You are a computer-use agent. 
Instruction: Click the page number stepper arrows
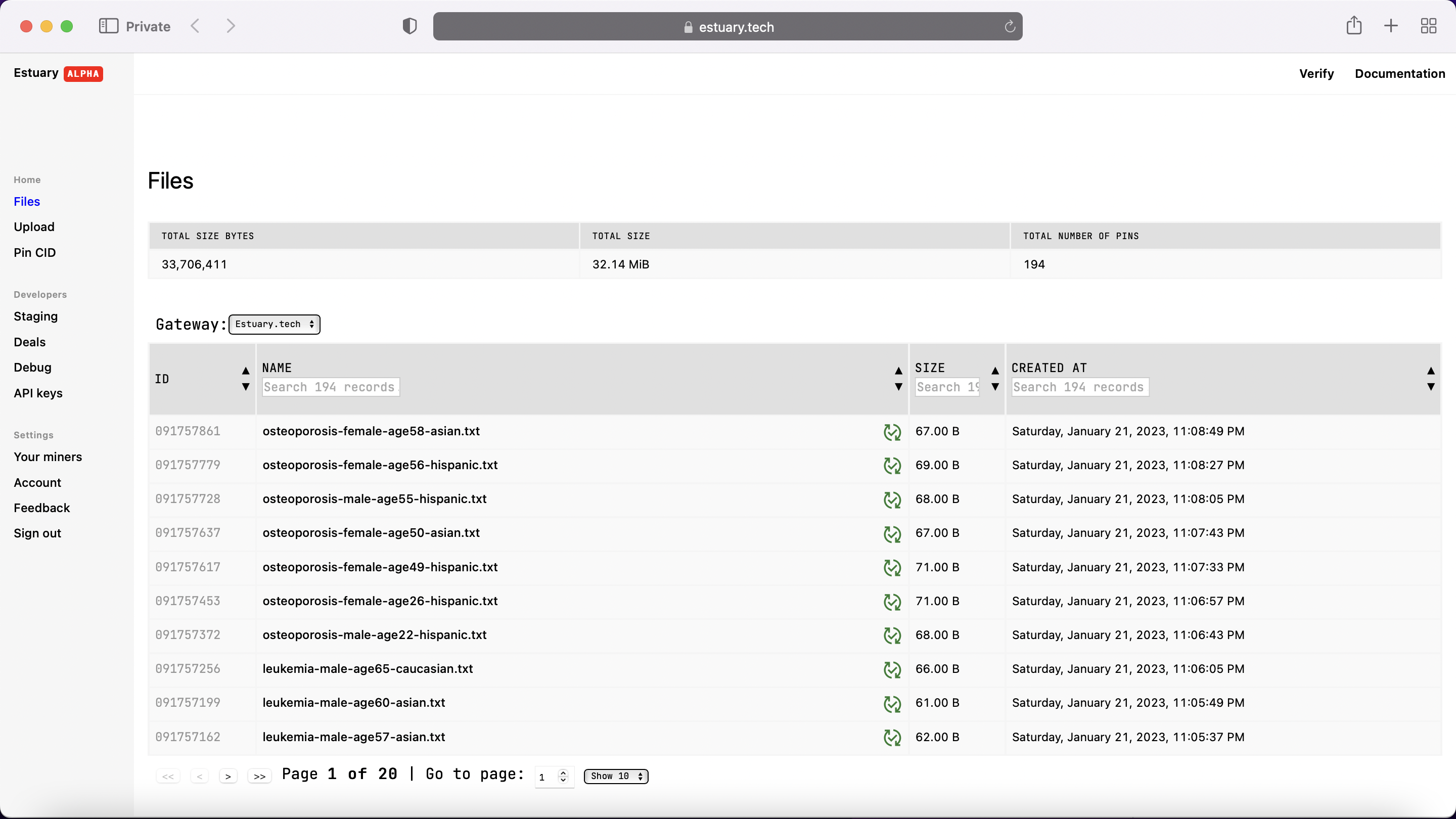click(x=563, y=777)
